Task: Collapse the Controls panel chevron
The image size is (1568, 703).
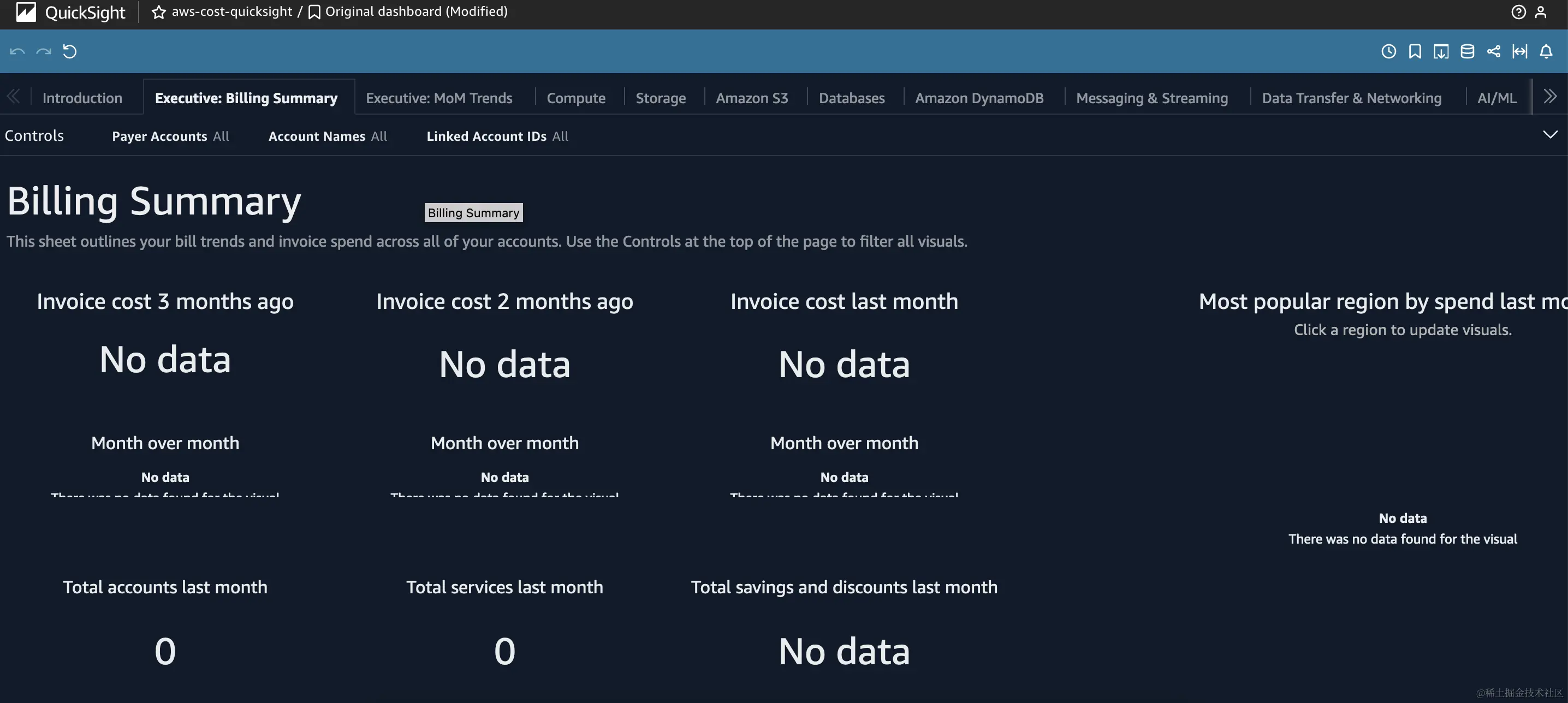Action: click(x=1550, y=134)
